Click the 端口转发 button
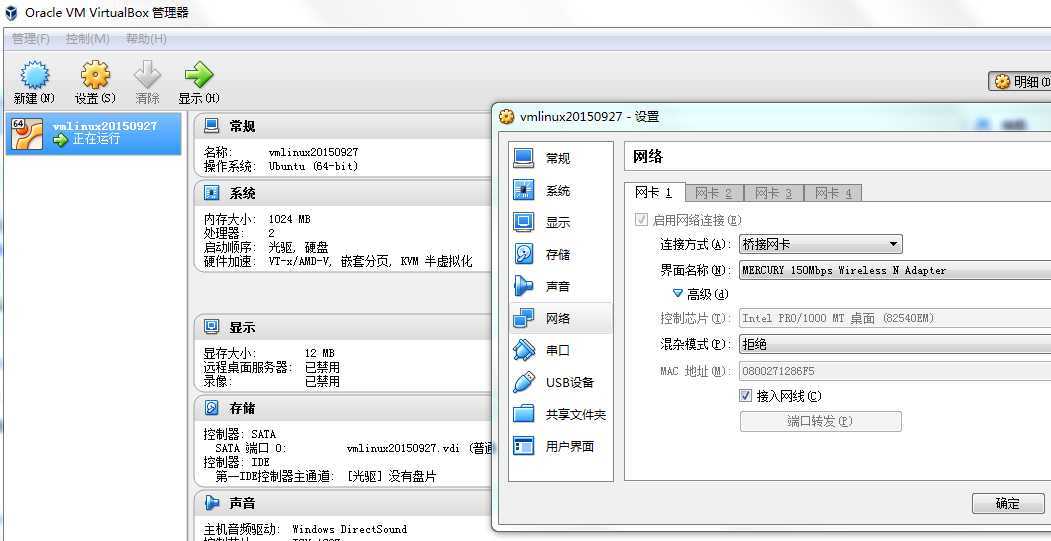This screenshot has height=541, width=1051. (x=820, y=421)
